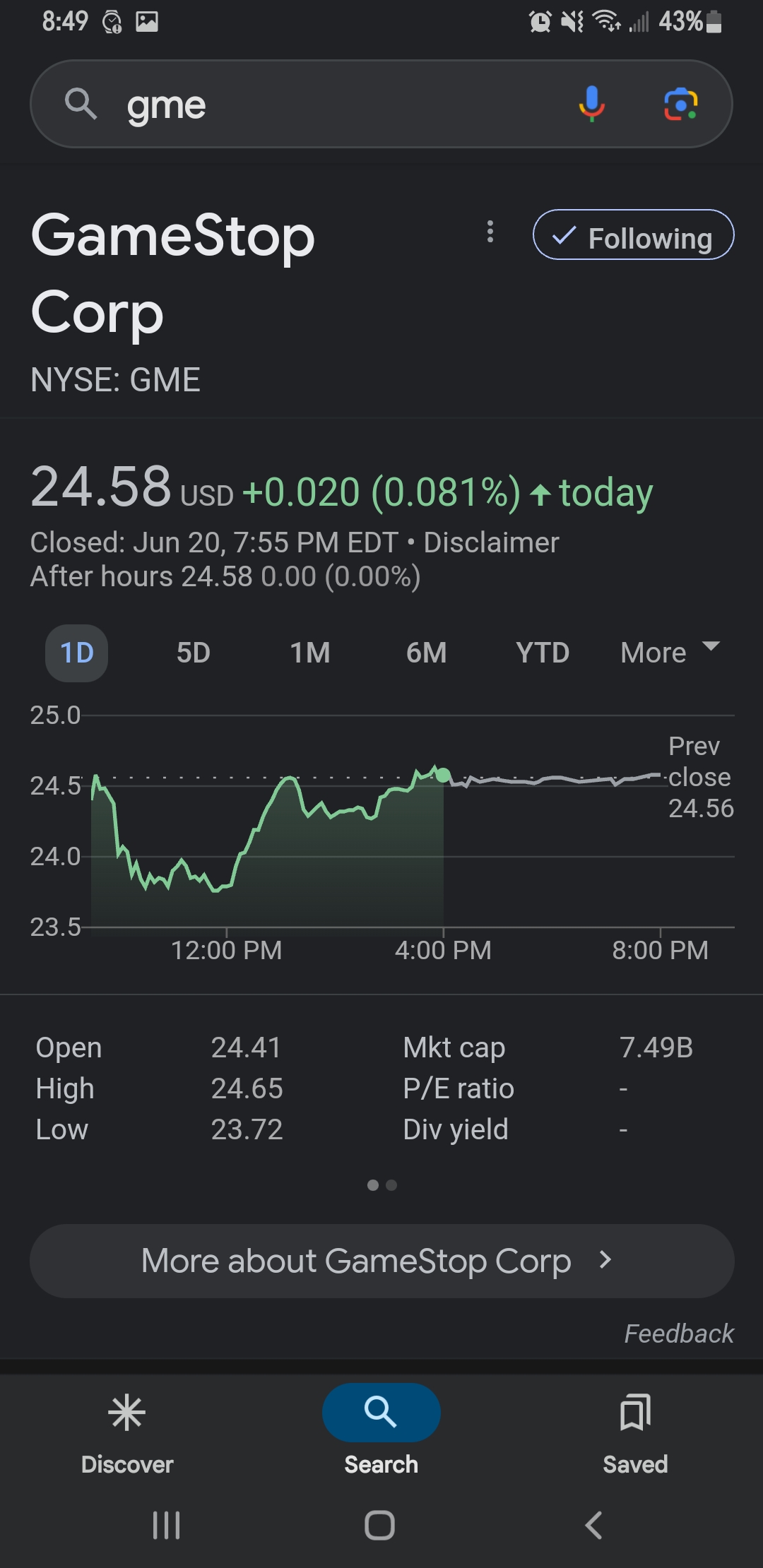The width and height of the screenshot is (763, 1568).
Task: Open Google Lens camera search
Action: click(680, 104)
